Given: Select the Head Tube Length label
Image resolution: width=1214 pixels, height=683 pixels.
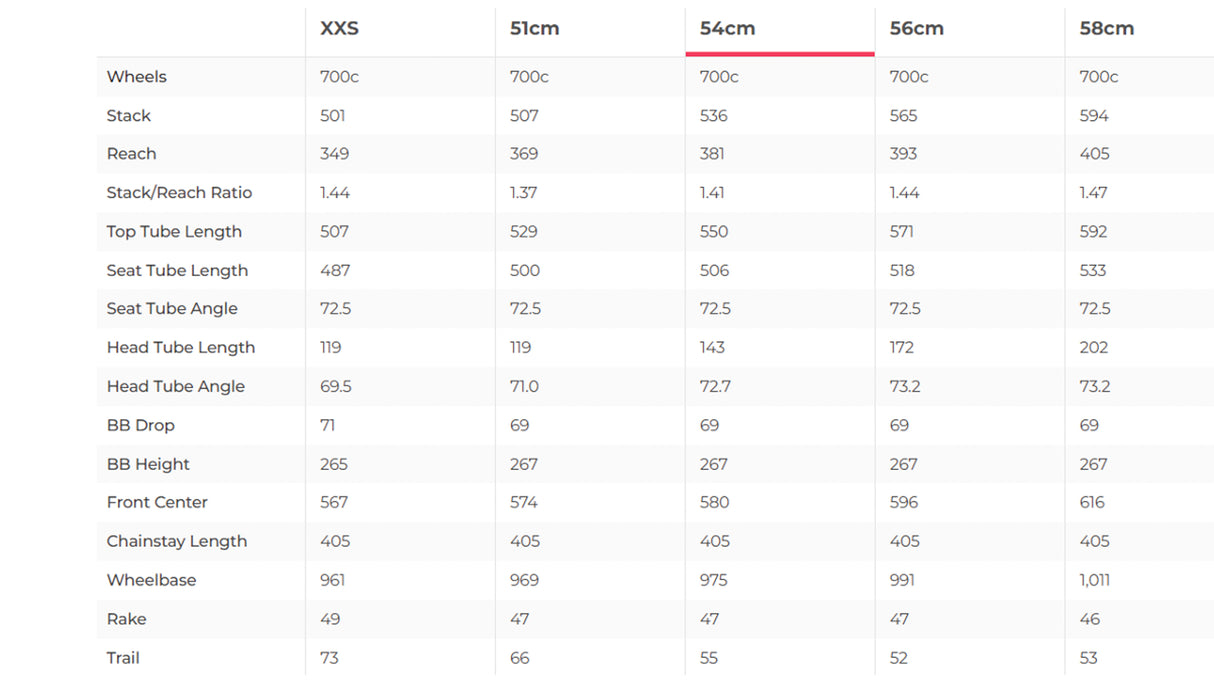Looking at the screenshot, I should click(181, 348).
